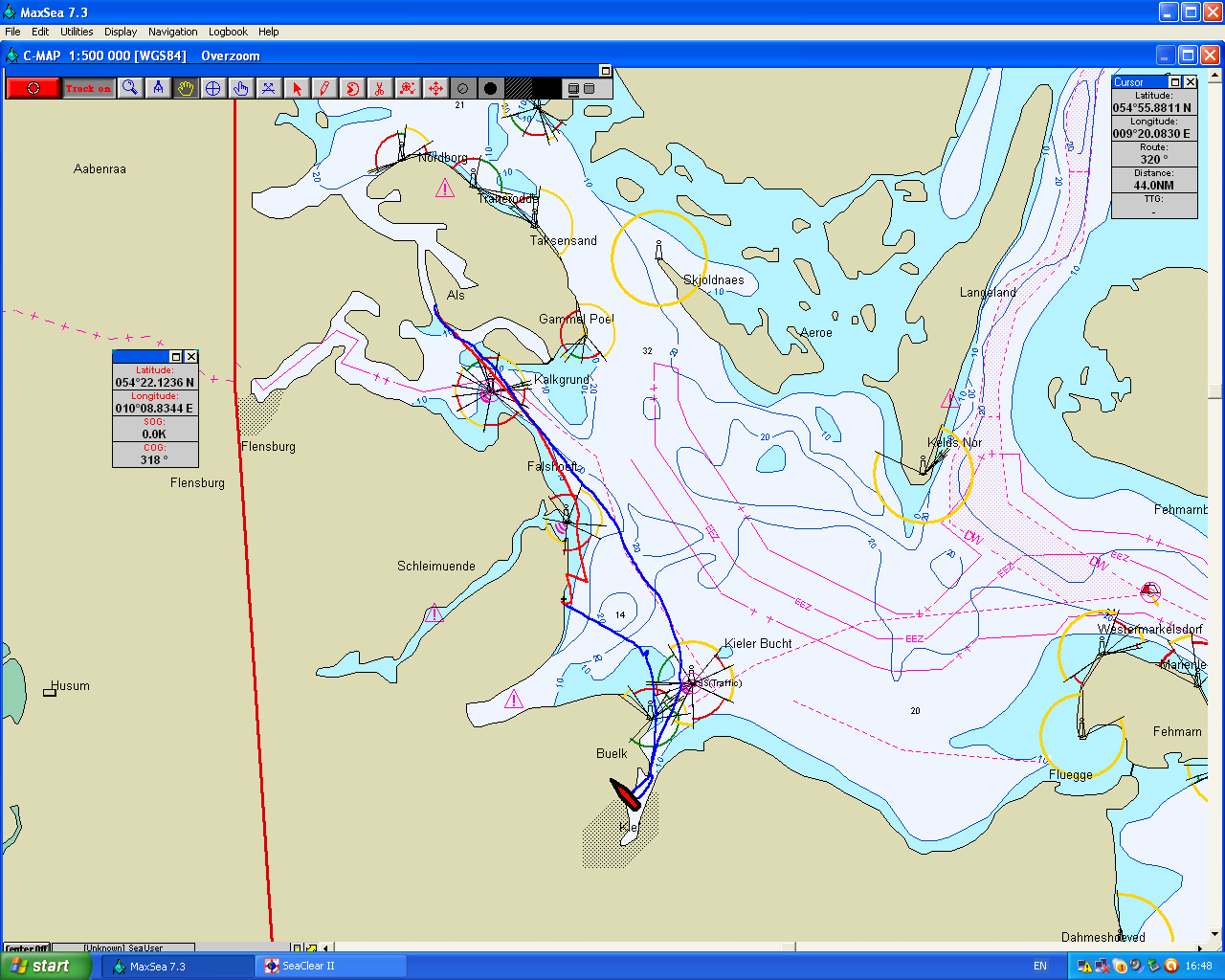Open the Display menu
The width and height of the screenshot is (1225, 980).
point(121,32)
